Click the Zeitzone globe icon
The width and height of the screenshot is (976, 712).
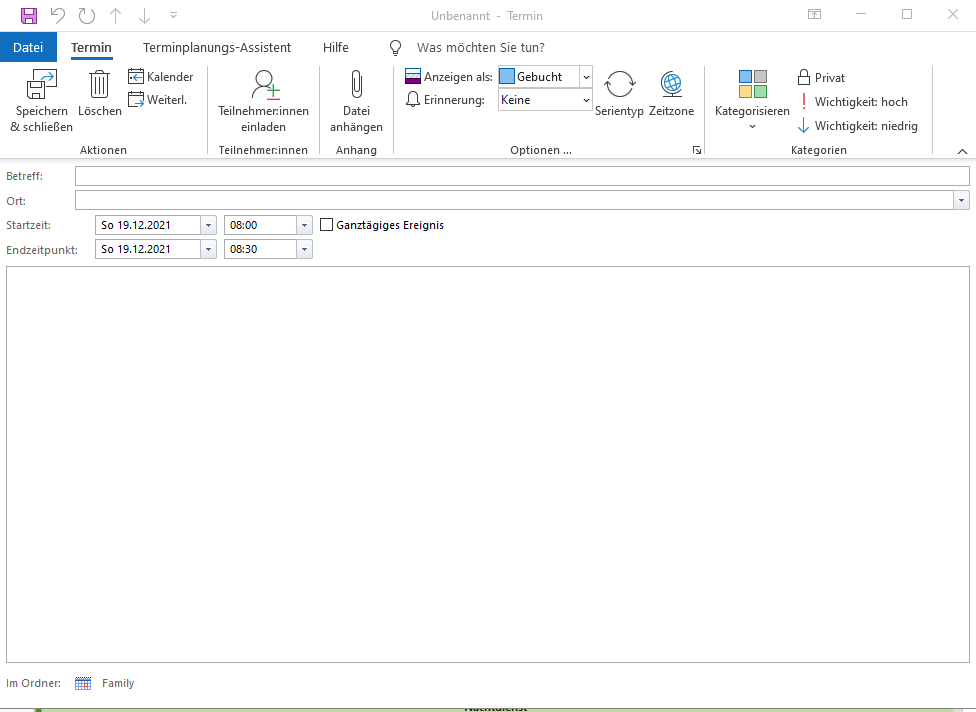pyautogui.click(x=671, y=85)
